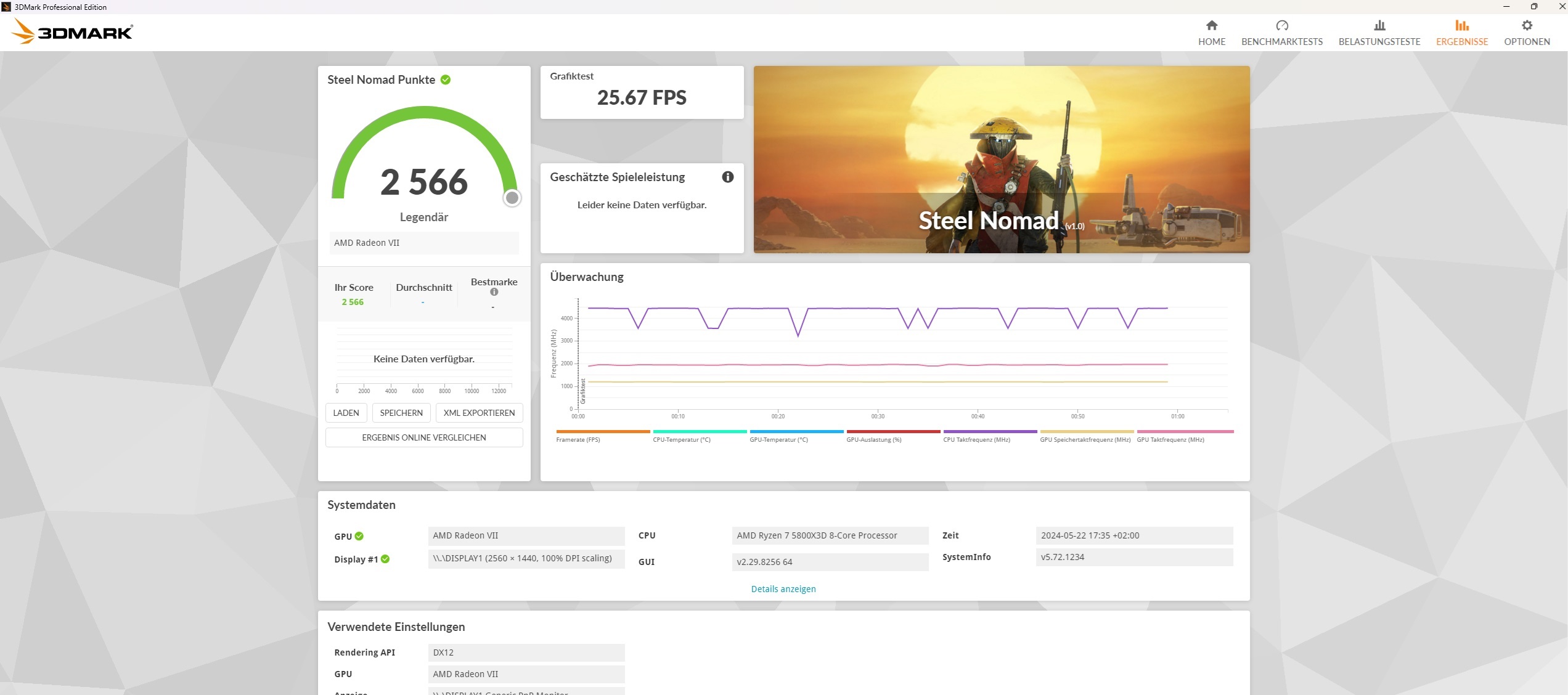Click the 3DMark logo
Image resolution: width=1568 pixels, height=695 pixels.
pos(73,31)
